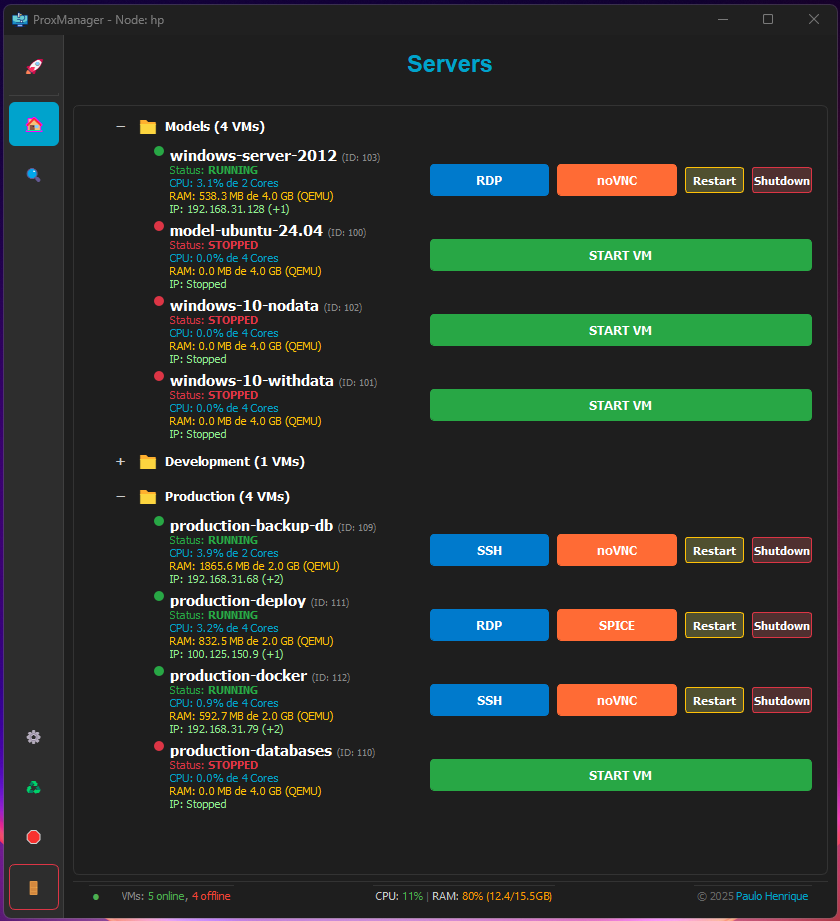840x921 pixels.
Task: Collapse the Models folder
Action: [121, 127]
